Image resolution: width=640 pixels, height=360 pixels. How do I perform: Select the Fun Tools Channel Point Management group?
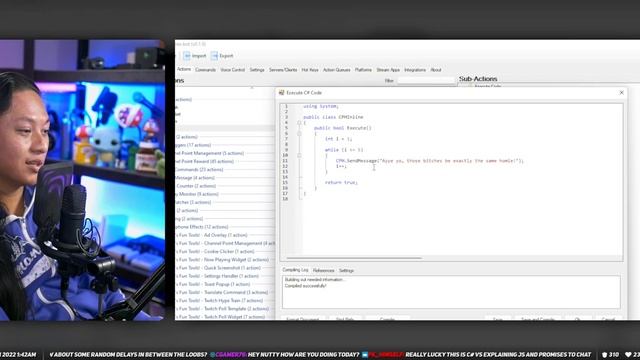coord(225,243)
